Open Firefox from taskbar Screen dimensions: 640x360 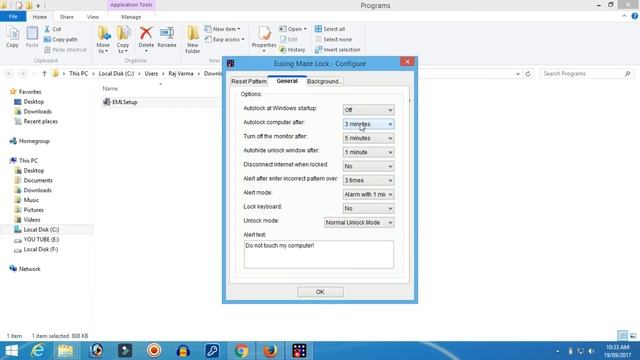click(270, 351)
